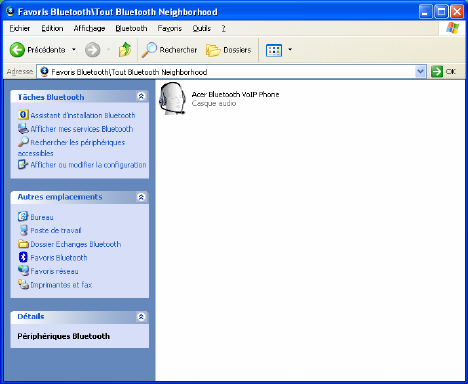Open the Fichier menu

click(20, 29)
